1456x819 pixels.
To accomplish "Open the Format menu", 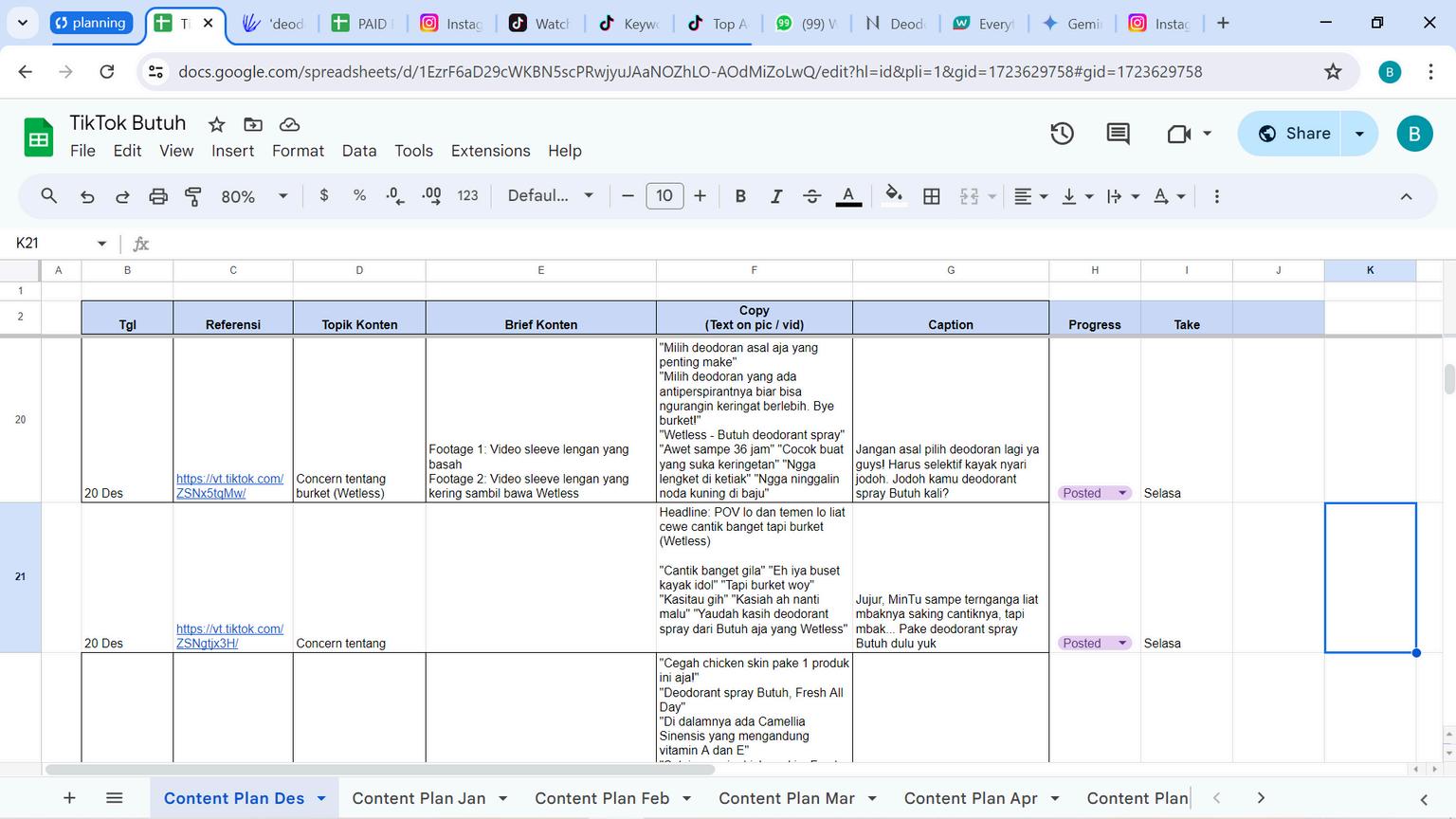I will [x=298, y=151].
